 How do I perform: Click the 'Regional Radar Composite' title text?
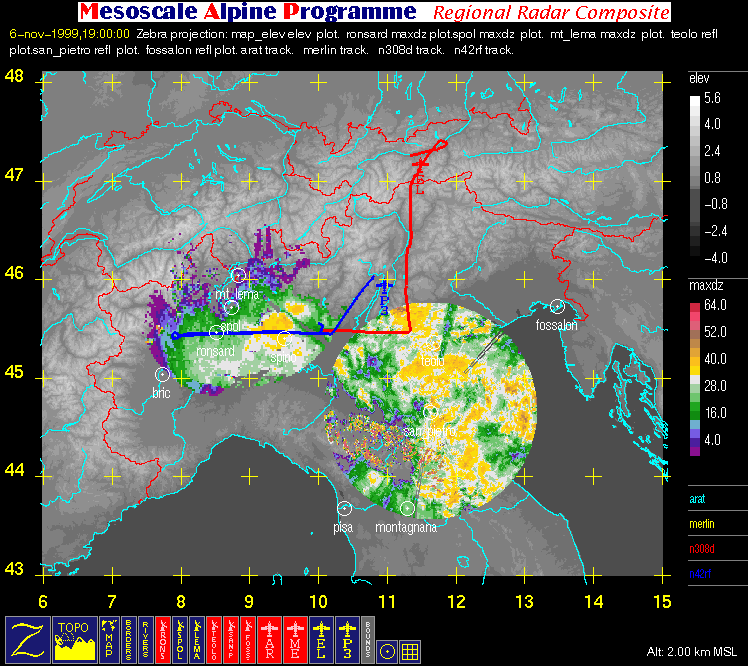tap(551, 13)
